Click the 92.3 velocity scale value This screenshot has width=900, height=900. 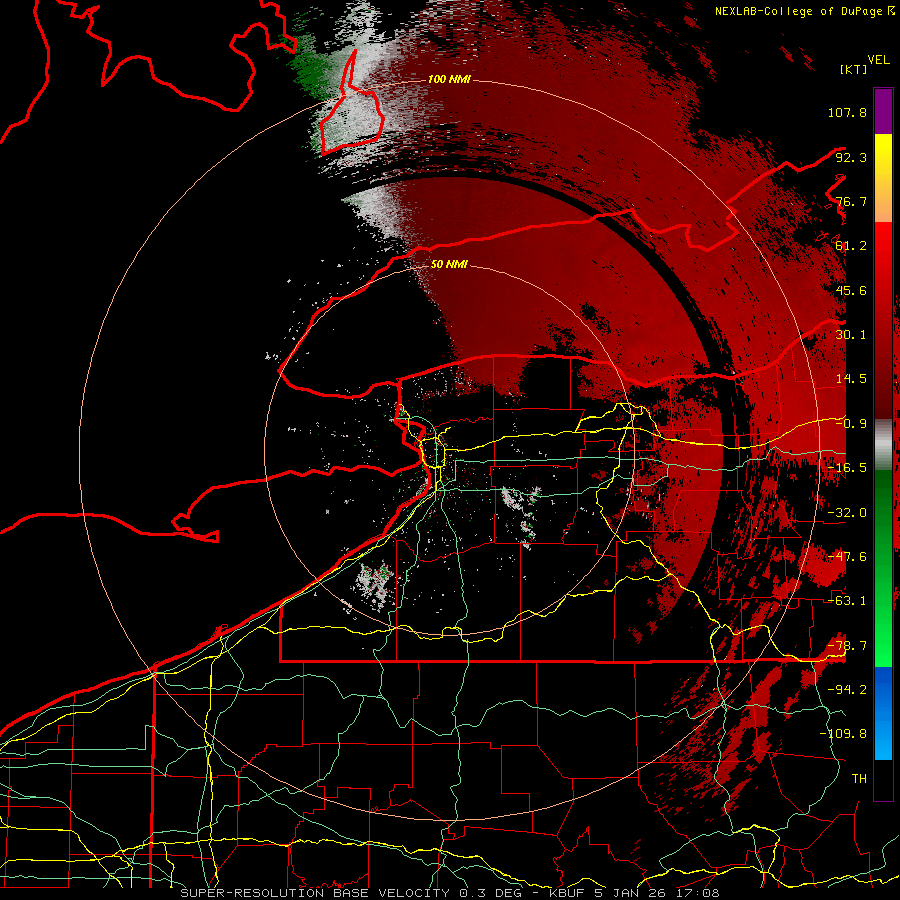coord(851,157)
